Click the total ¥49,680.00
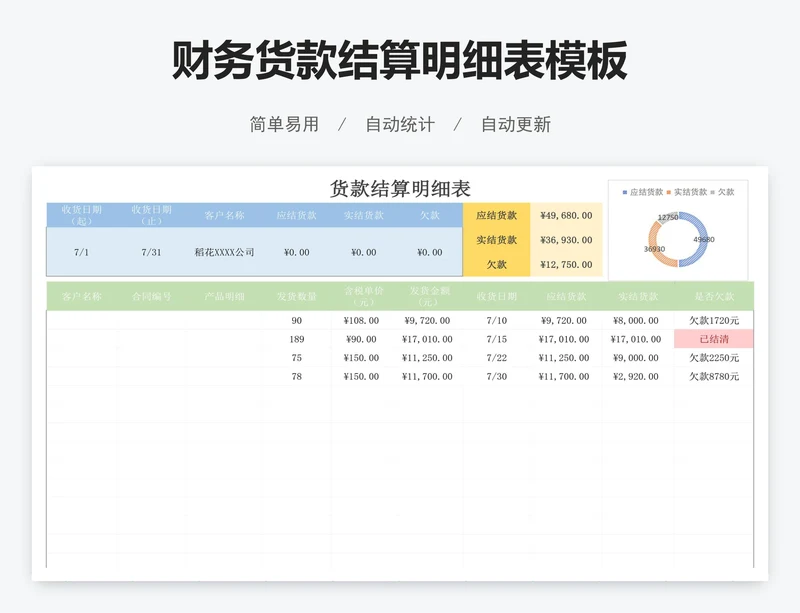 point(566,215)
